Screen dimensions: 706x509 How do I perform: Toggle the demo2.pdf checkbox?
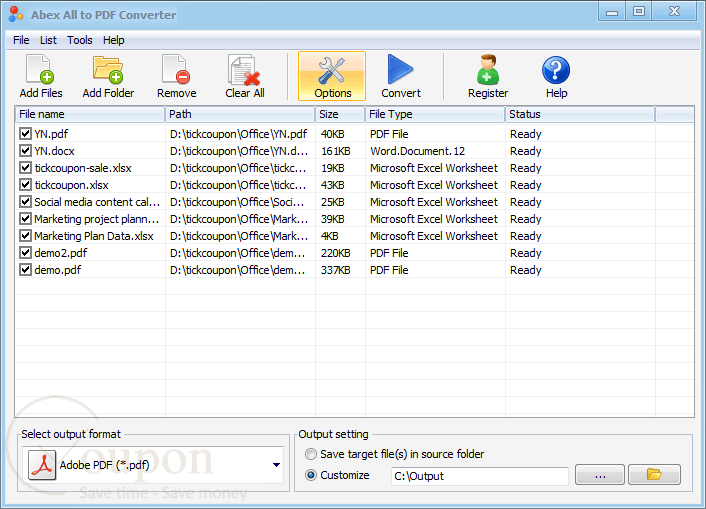[x=25, y=253]
